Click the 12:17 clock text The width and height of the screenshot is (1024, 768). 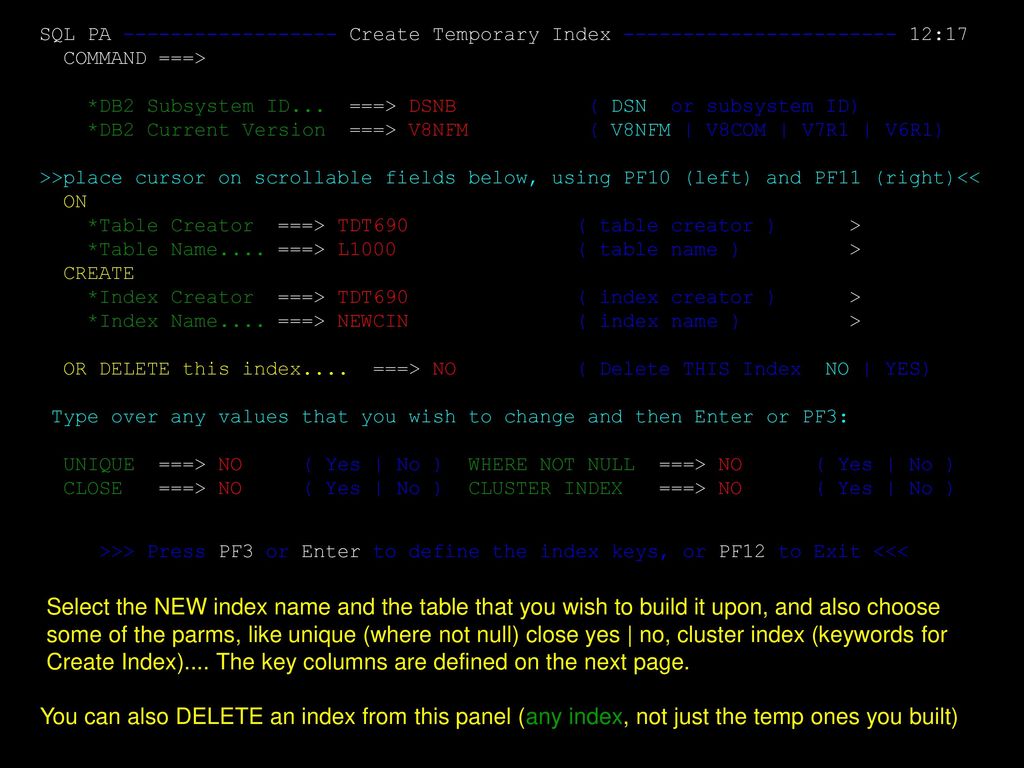click(938, 35)
